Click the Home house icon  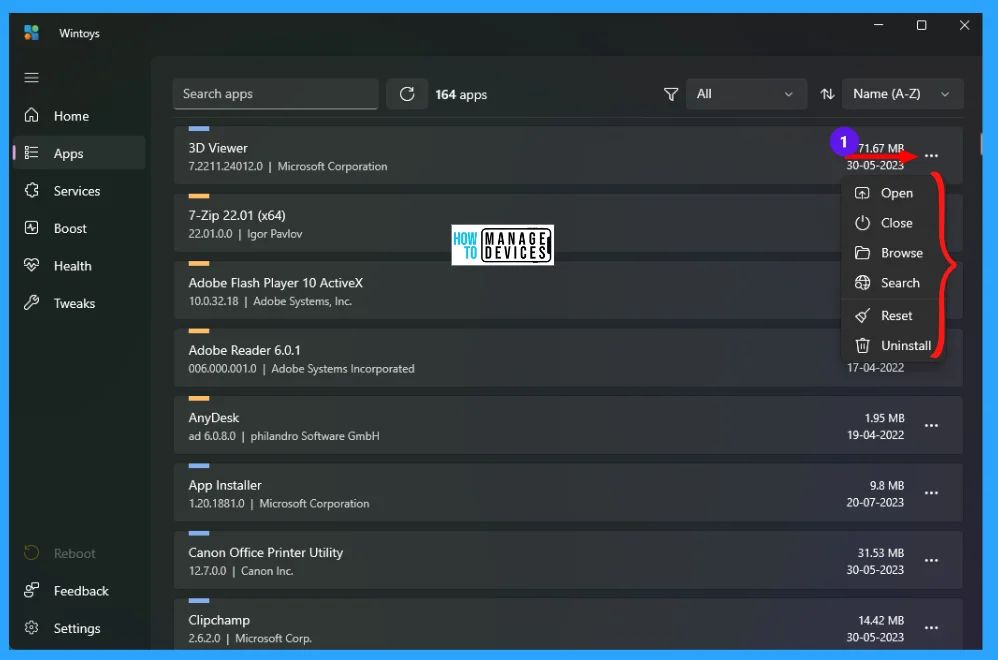pos(31,115)
